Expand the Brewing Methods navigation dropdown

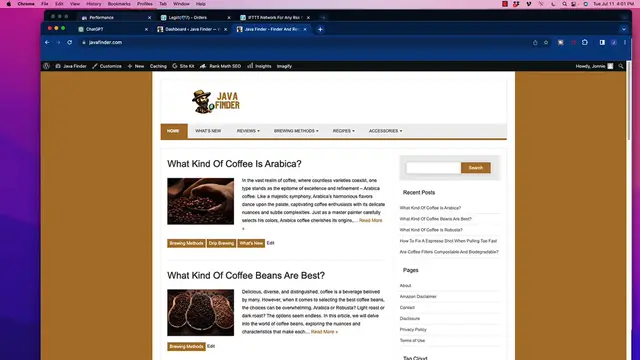296,131
